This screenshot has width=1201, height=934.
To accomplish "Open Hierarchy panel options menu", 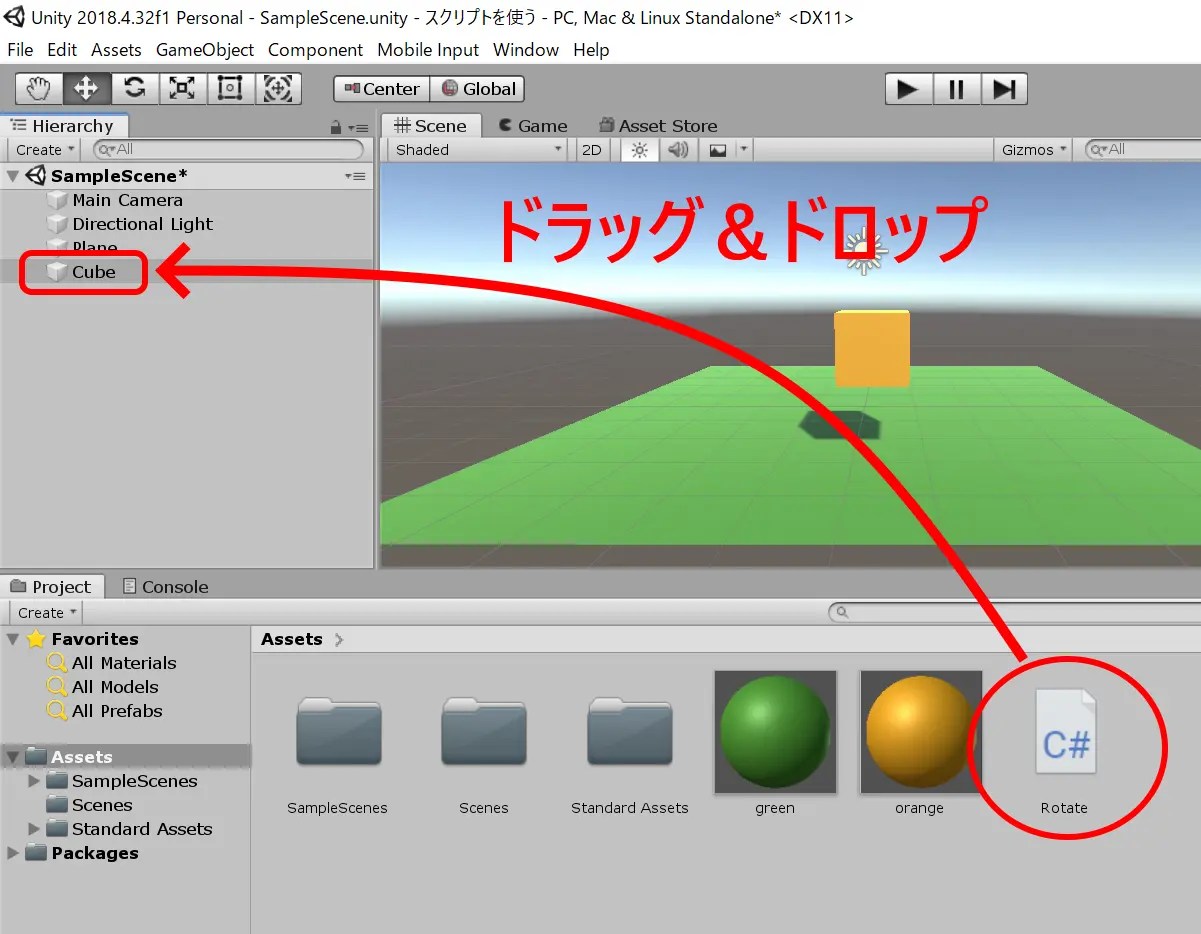I will tap(358, 127).
